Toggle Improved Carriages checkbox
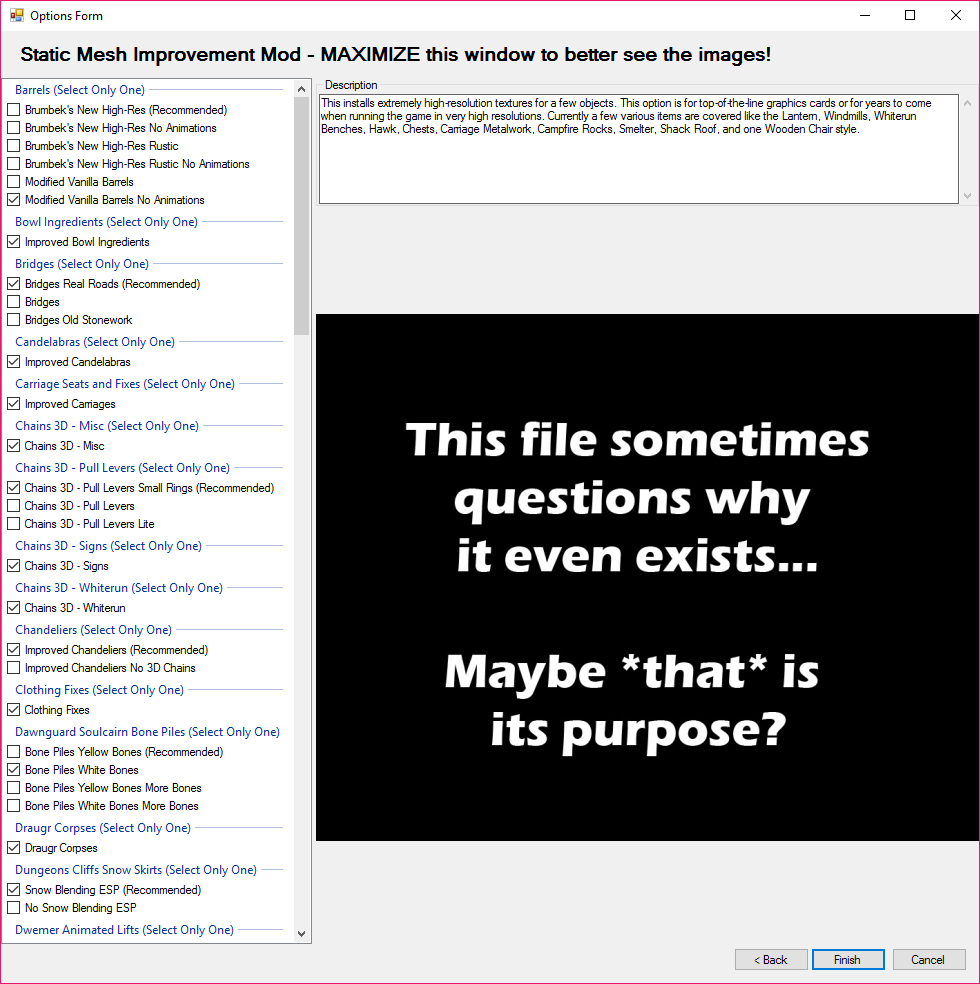Viewport: 980px width, 984px height. point(13,404)
